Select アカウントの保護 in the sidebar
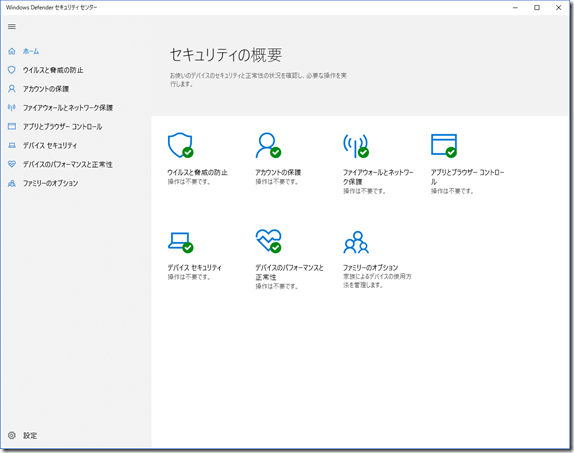The width and height of the screenshot is (574, 453). click(x=46, y=89)
